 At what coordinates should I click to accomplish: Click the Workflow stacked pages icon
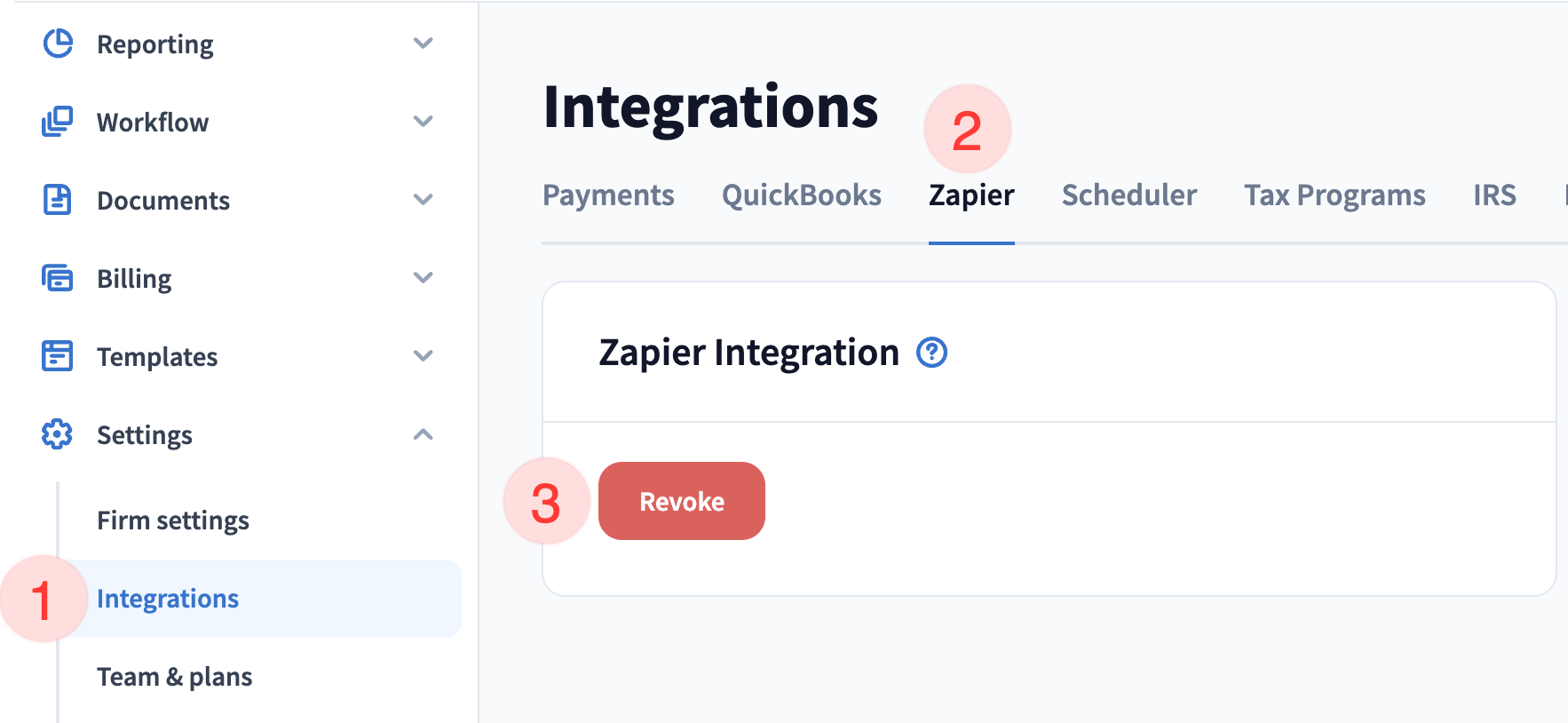58,122
